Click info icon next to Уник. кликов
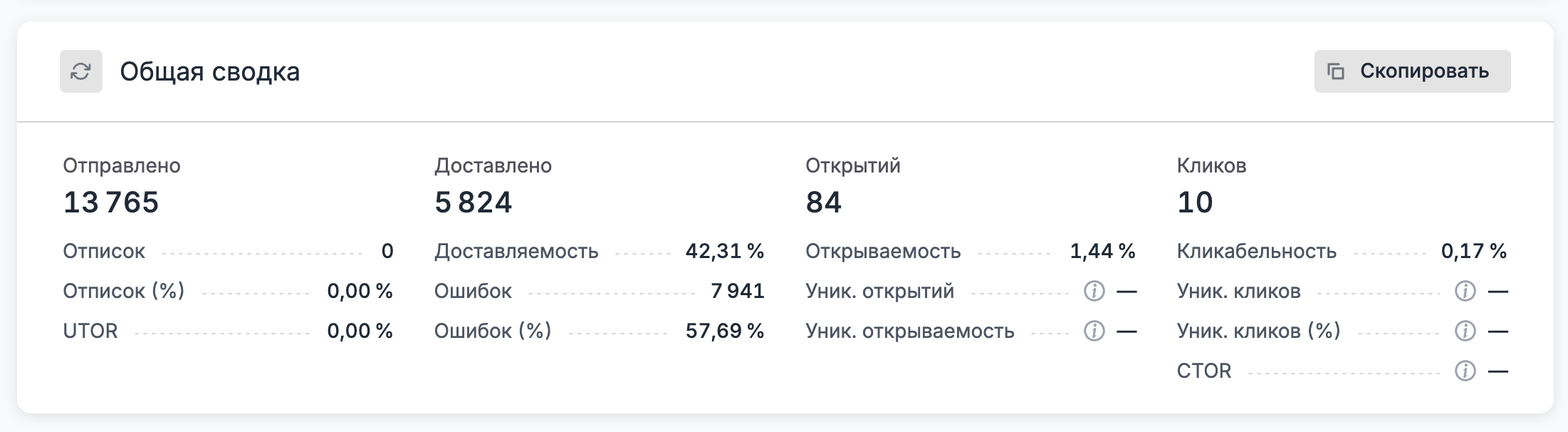This screenshot has width=1568, height=432. (x=1465, y=291)
